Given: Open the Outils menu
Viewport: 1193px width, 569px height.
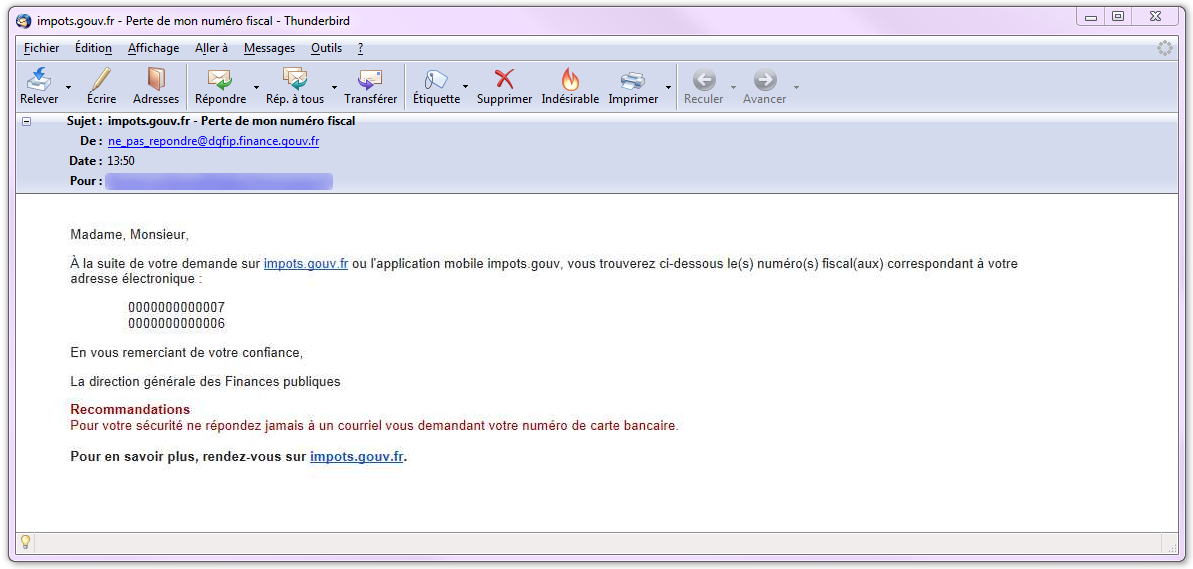Looking at the screenshot, I should coord(326,48).
